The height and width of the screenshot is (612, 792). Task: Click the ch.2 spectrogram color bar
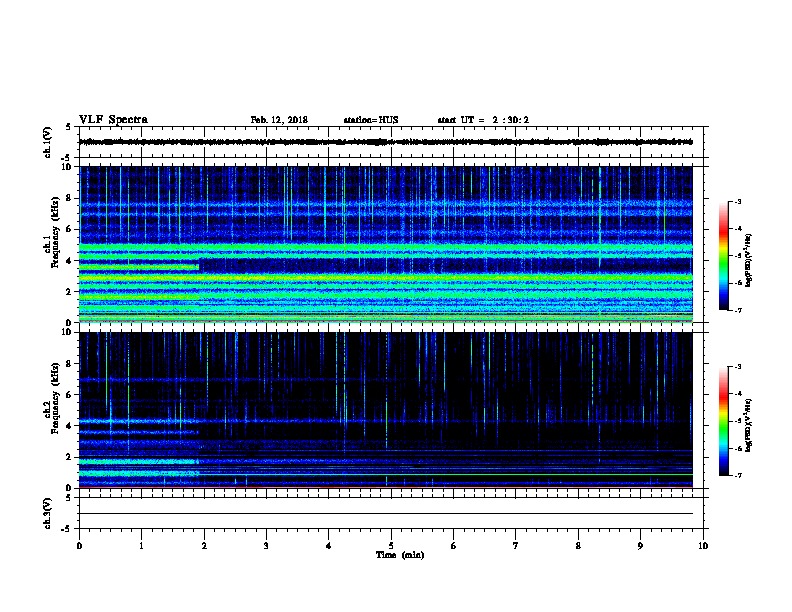coord(724,421)
